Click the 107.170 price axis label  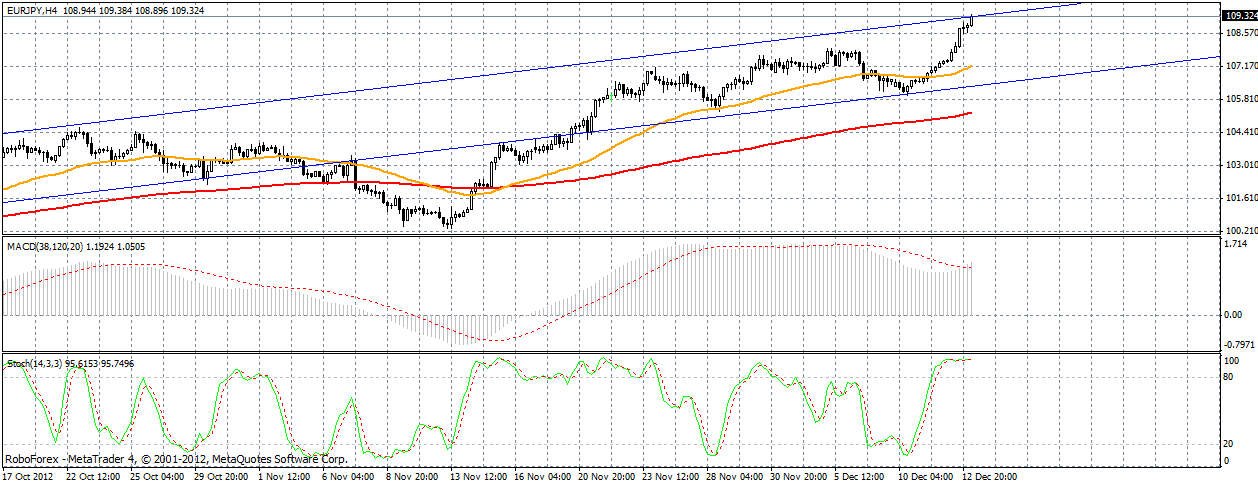[x=1240, y=66]
